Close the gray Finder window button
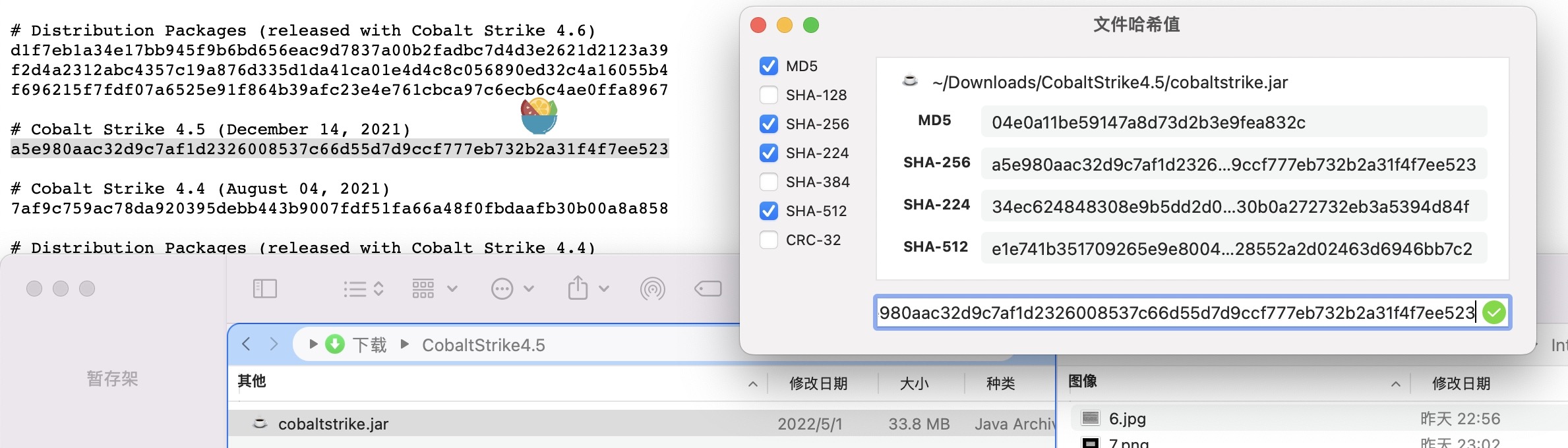 tap(34, 289)
